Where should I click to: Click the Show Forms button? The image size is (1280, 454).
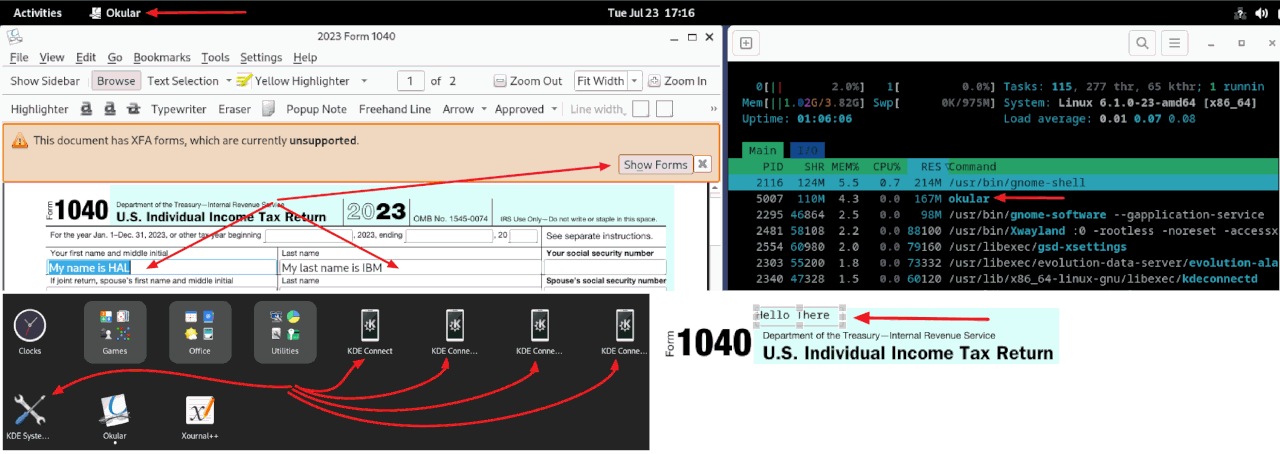coord(656,164)
